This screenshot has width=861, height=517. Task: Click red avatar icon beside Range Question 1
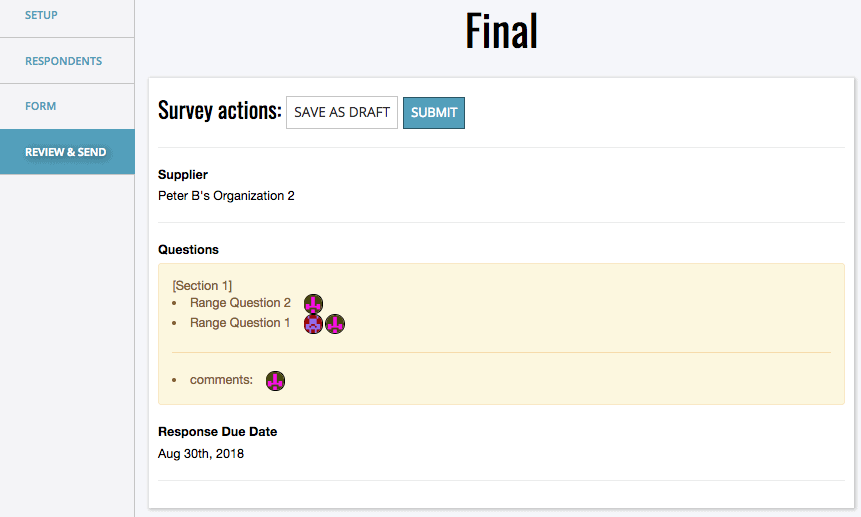click(314, 324)
